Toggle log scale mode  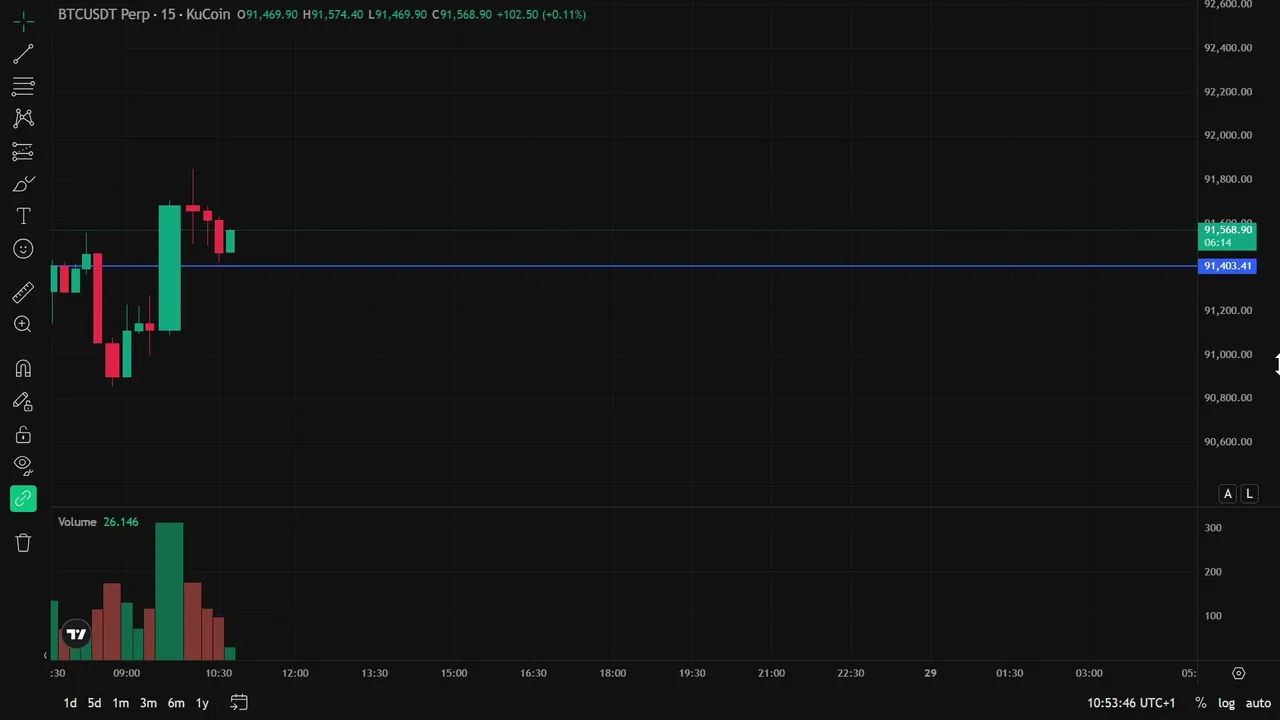tap(1227, 703)
